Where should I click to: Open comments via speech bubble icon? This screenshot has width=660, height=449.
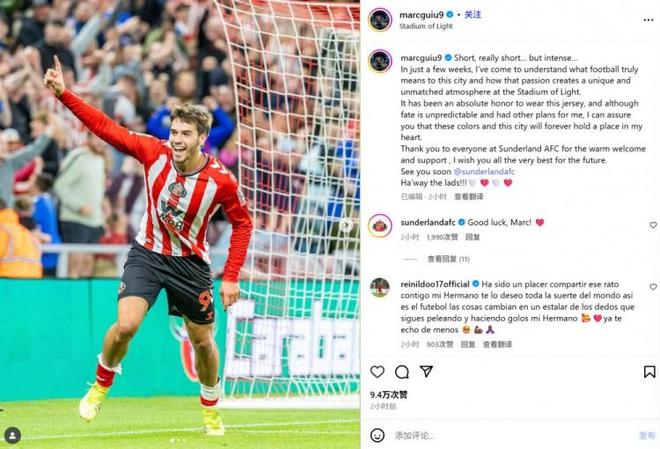pyautogui.click(x=402, y=372)
